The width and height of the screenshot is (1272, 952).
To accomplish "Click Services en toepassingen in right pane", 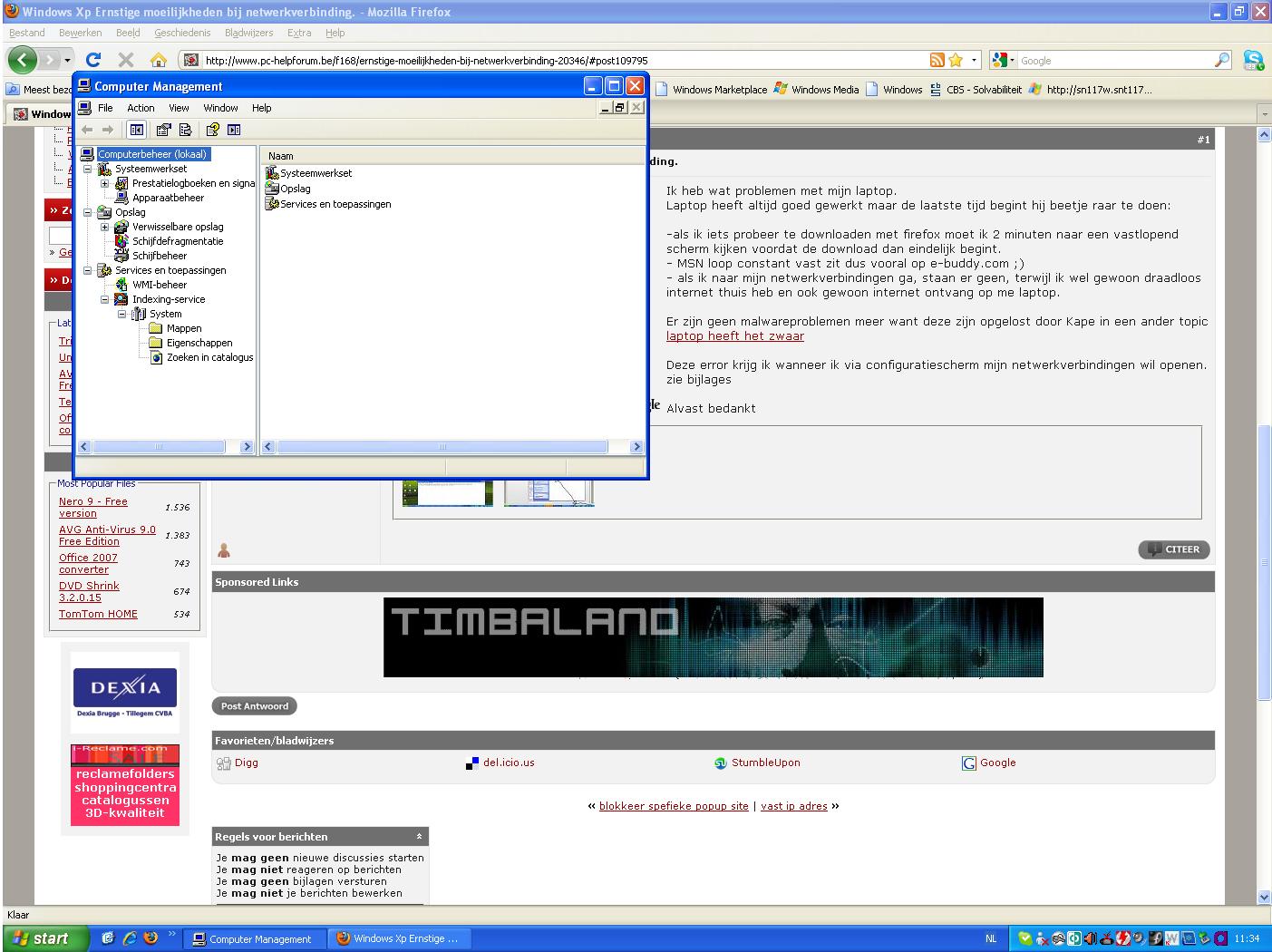I will click(335, 204).
